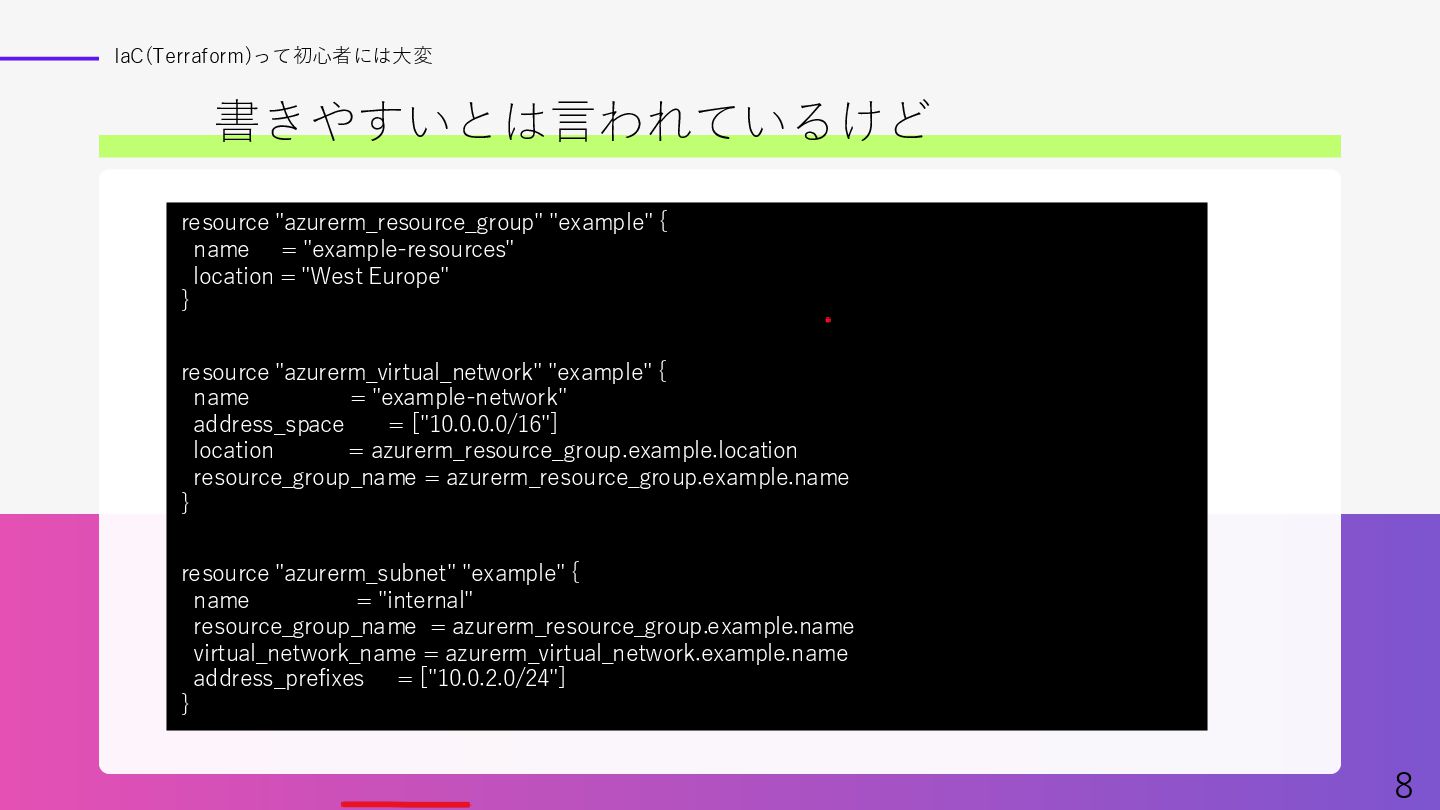Click the line address_prefixes = ["10.0.2.0/24"]
The image size is (1440, 810).
click(x=379, y=678)
